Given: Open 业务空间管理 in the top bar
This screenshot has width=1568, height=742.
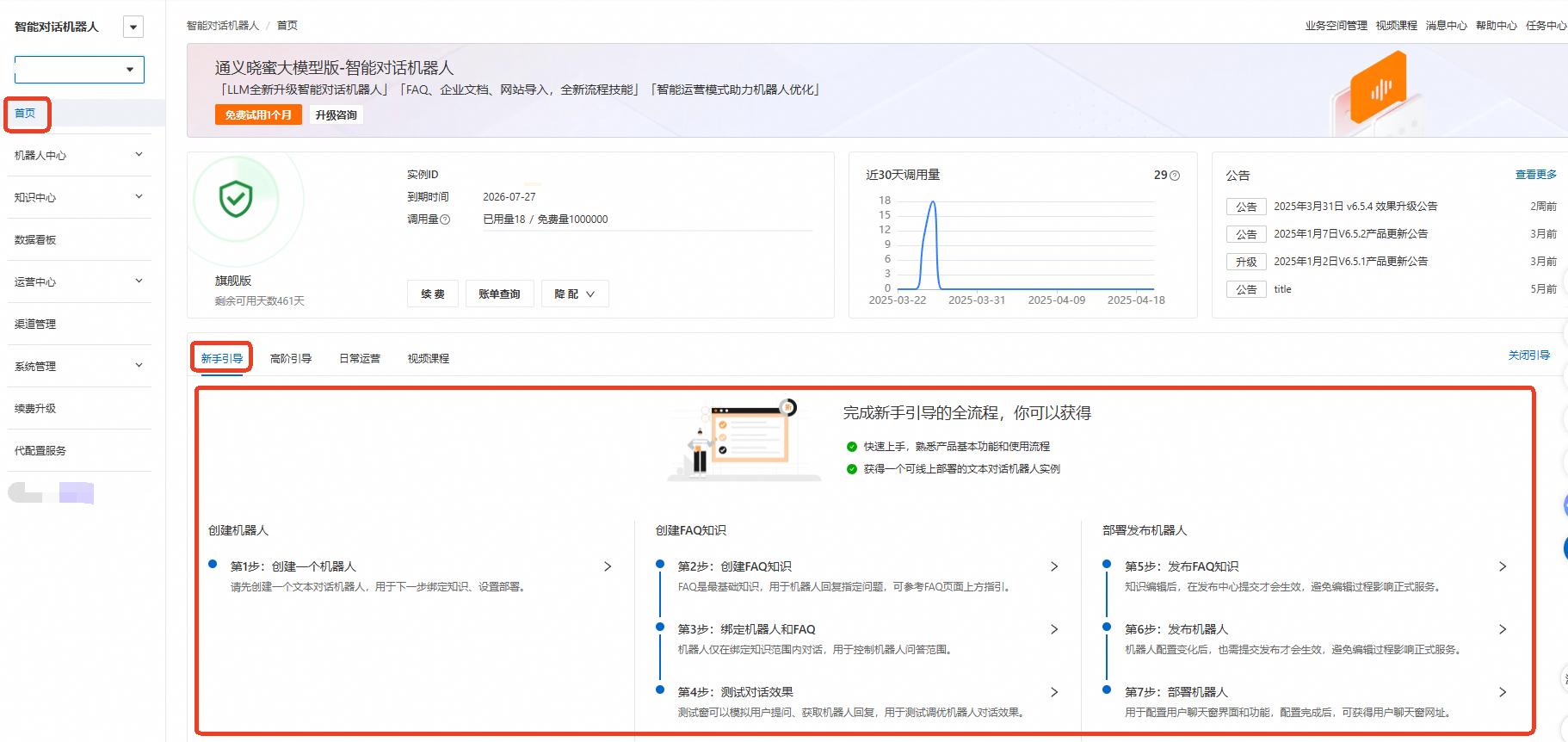Looking at the screenshot, I should pos(1336,26).
